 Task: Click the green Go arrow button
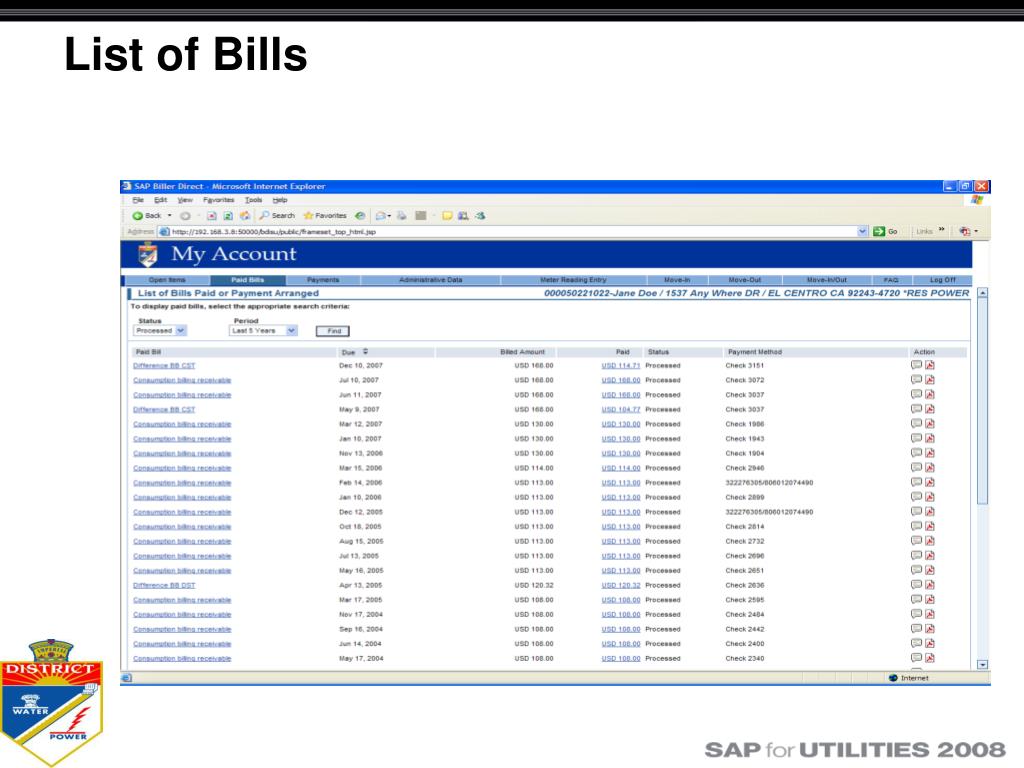[x=879, y=231]
